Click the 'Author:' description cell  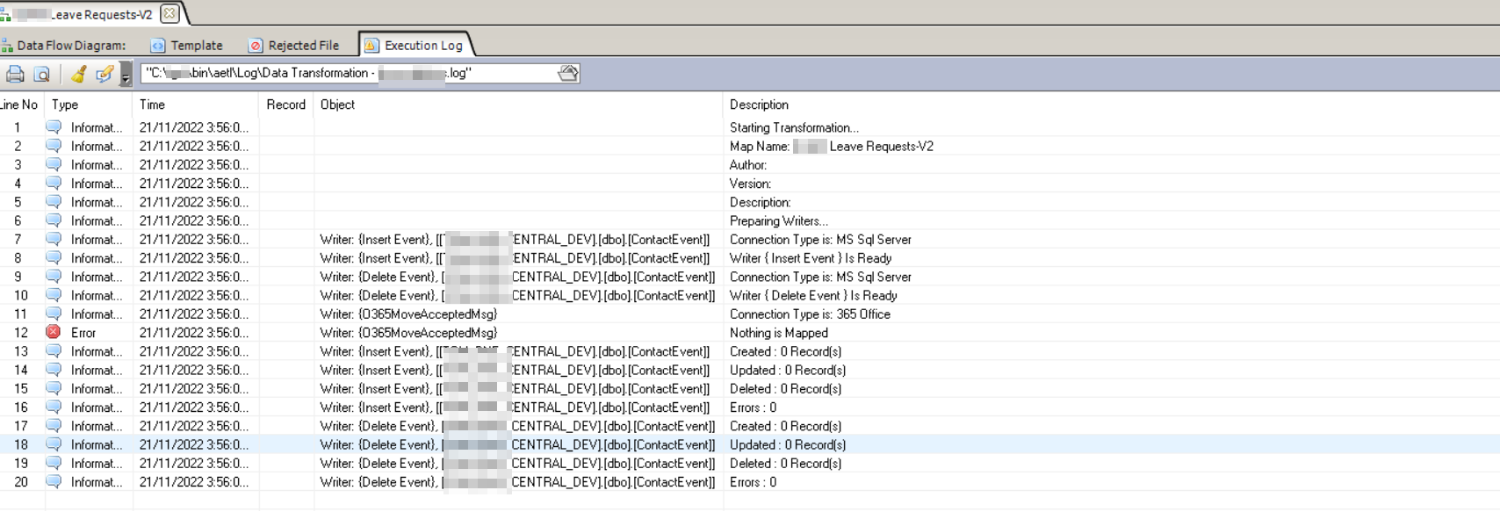point(749,165)
